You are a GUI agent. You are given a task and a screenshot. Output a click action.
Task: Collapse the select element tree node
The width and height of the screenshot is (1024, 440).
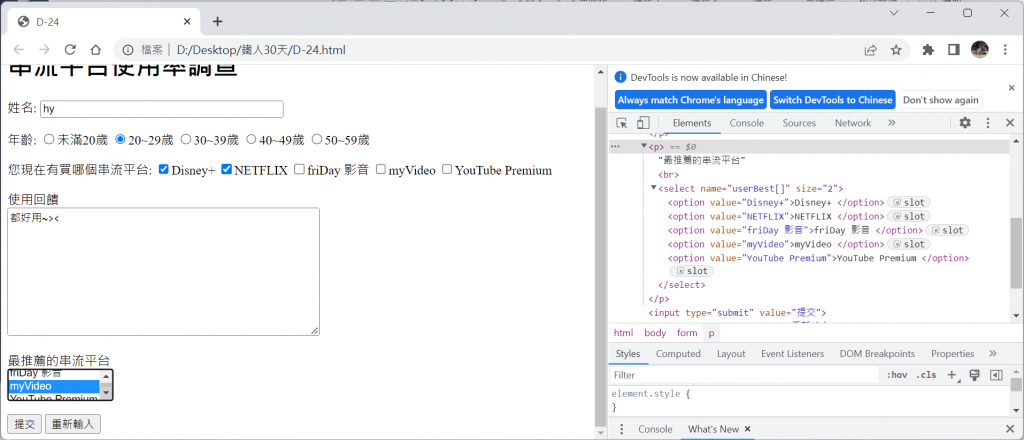click(x=654, y=189)
